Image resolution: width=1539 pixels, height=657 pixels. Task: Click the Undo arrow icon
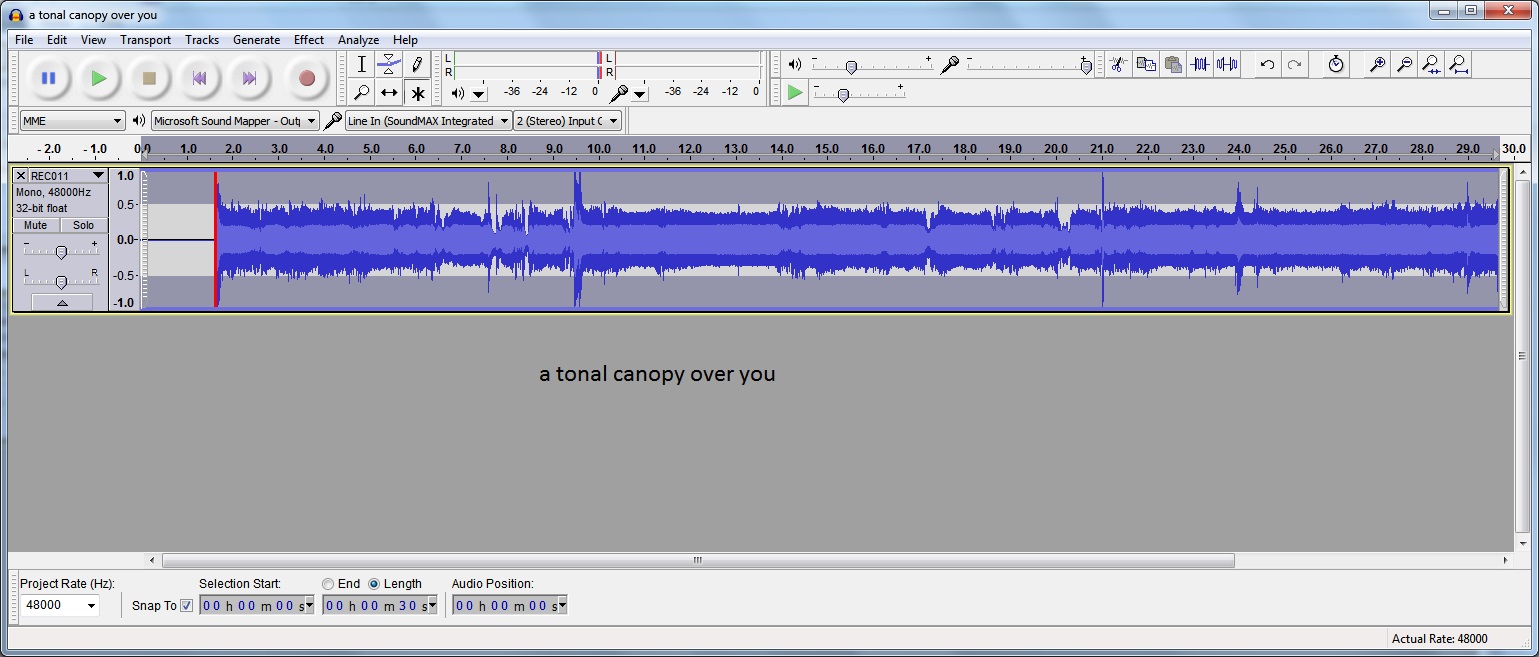[x=1267, y=64]
